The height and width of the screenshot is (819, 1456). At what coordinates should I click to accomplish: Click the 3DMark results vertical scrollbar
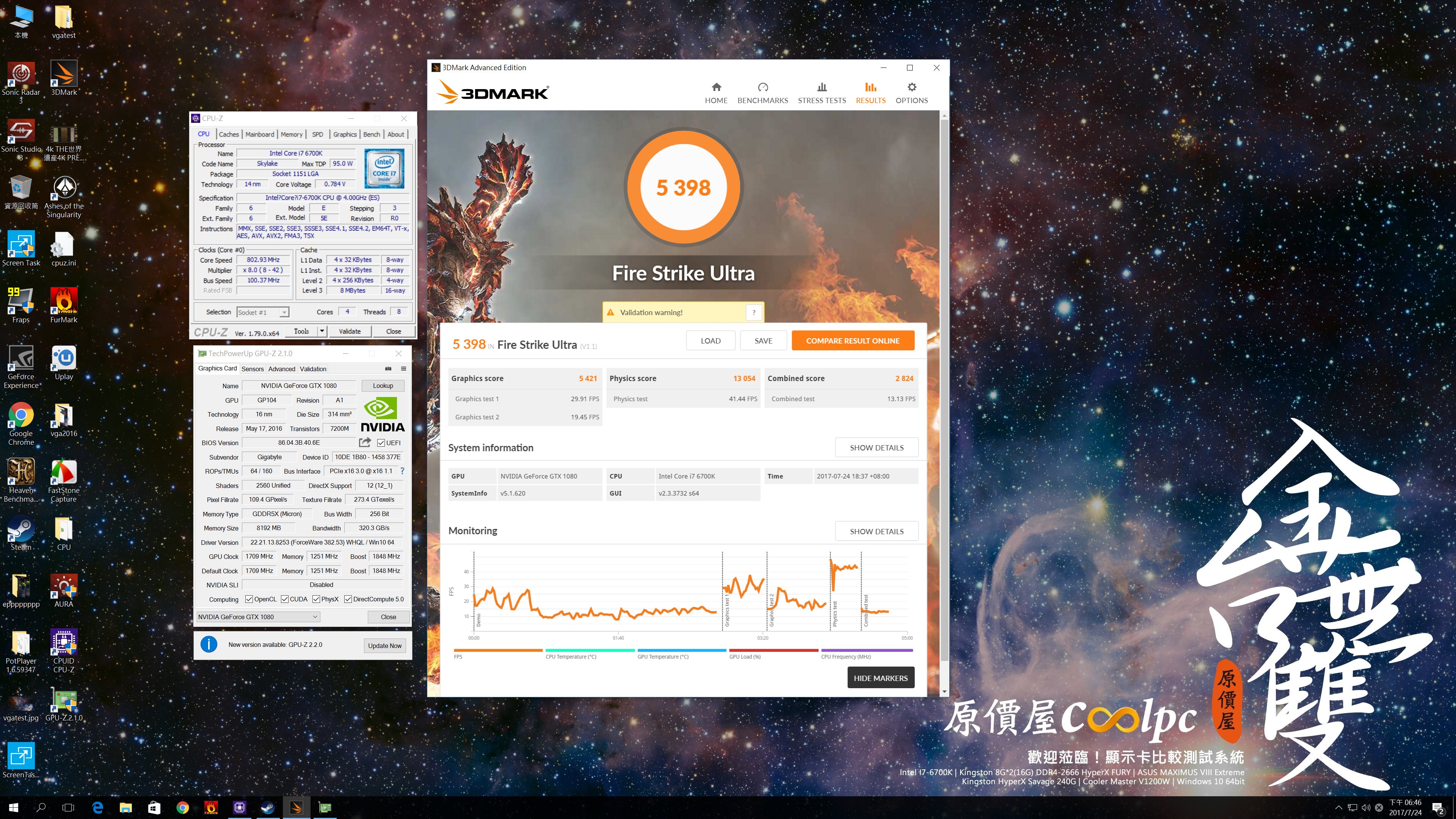pyautogui.click(x=944, y=390)
